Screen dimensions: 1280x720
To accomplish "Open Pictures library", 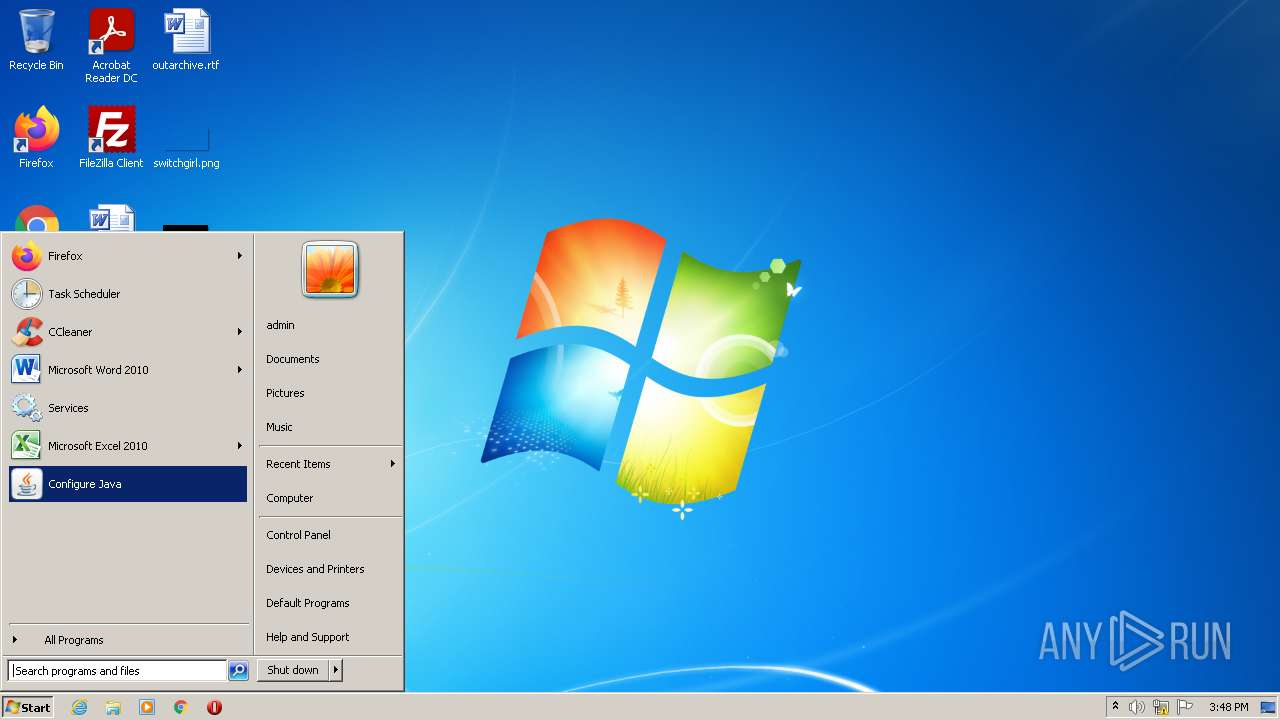I will coord(330,393).
